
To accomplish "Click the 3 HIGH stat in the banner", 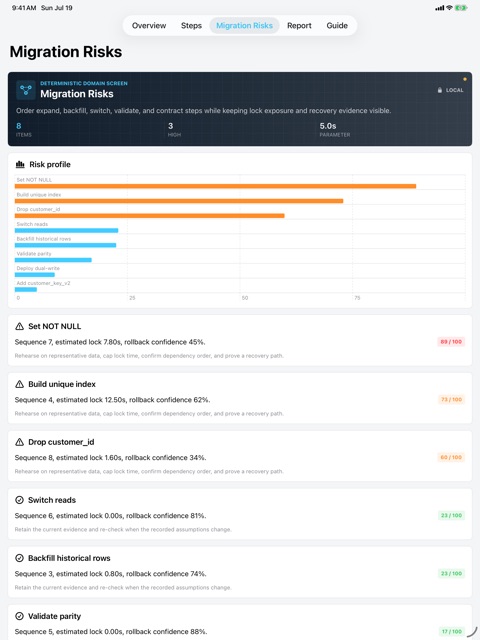I will 174,129.
